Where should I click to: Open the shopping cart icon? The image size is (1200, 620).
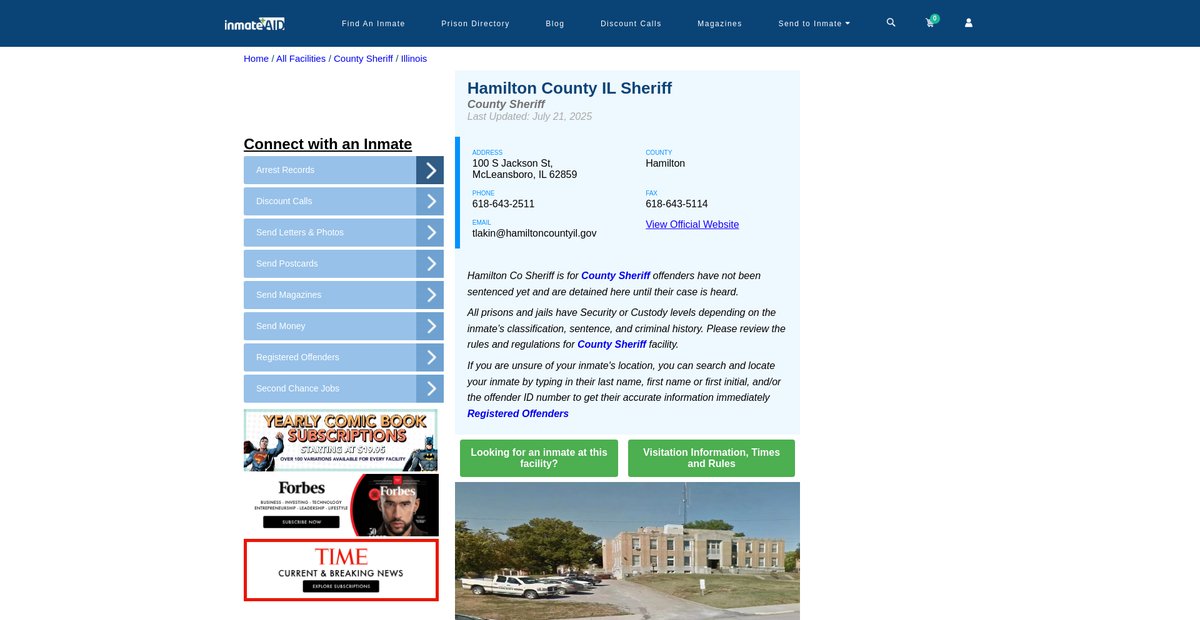(931, 22)
